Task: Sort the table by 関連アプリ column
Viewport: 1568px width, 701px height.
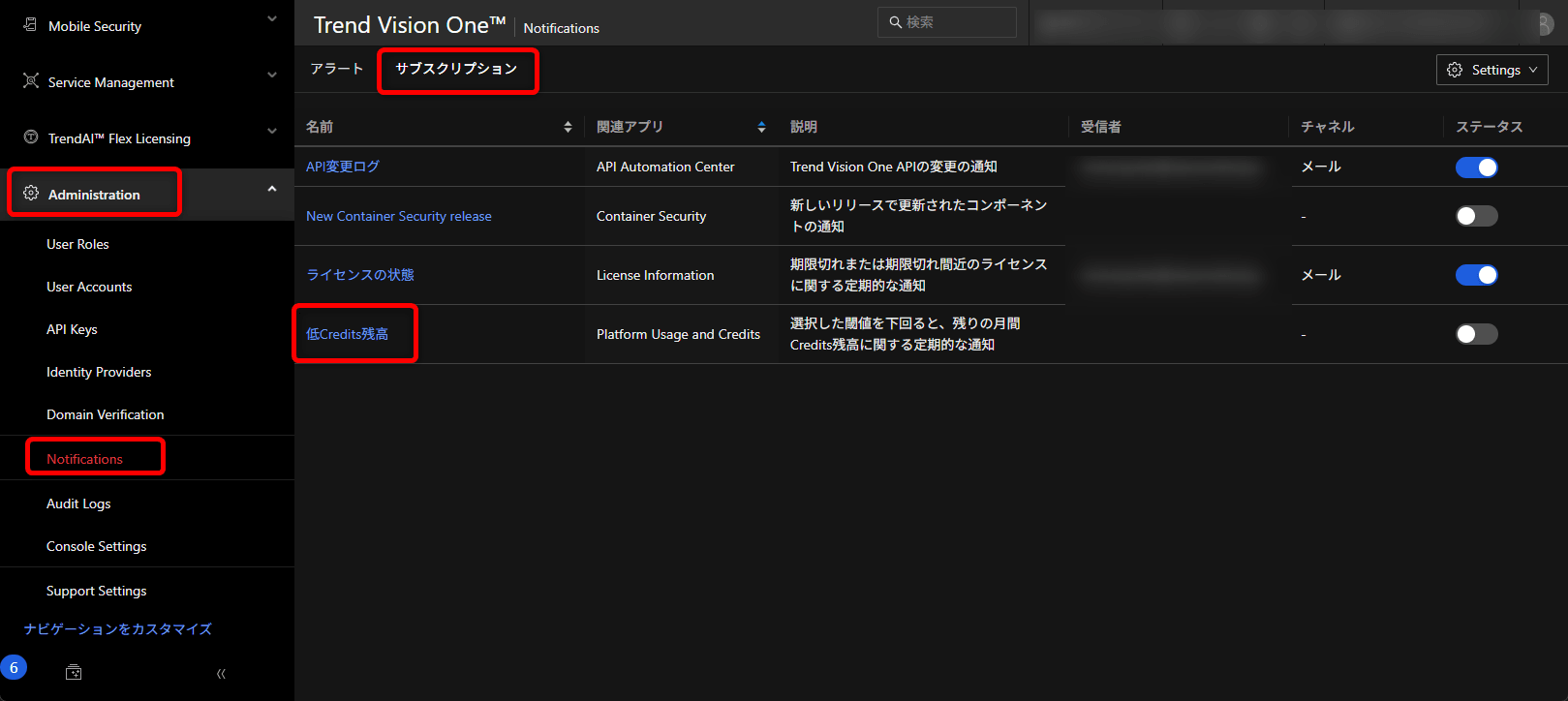Action: pos(761,127)
